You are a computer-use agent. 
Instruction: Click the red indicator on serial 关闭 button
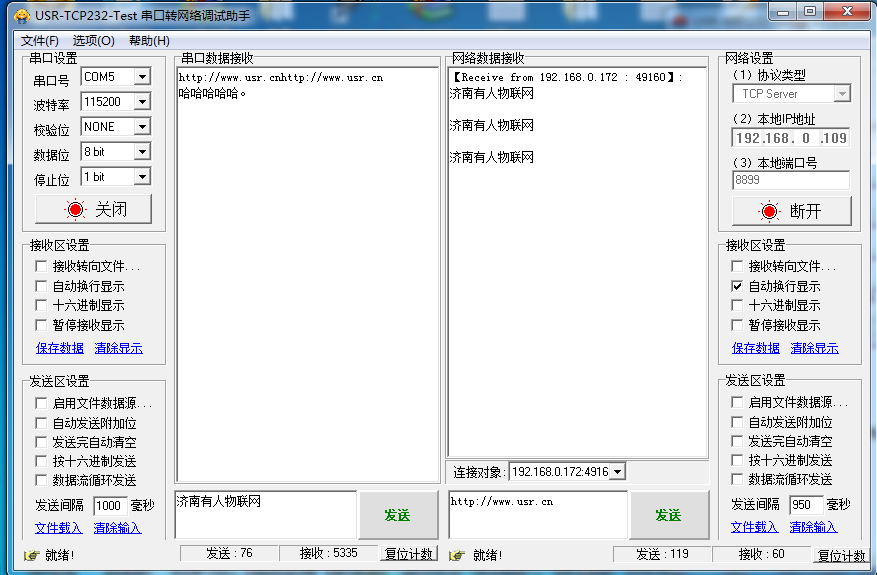point(76,209)
